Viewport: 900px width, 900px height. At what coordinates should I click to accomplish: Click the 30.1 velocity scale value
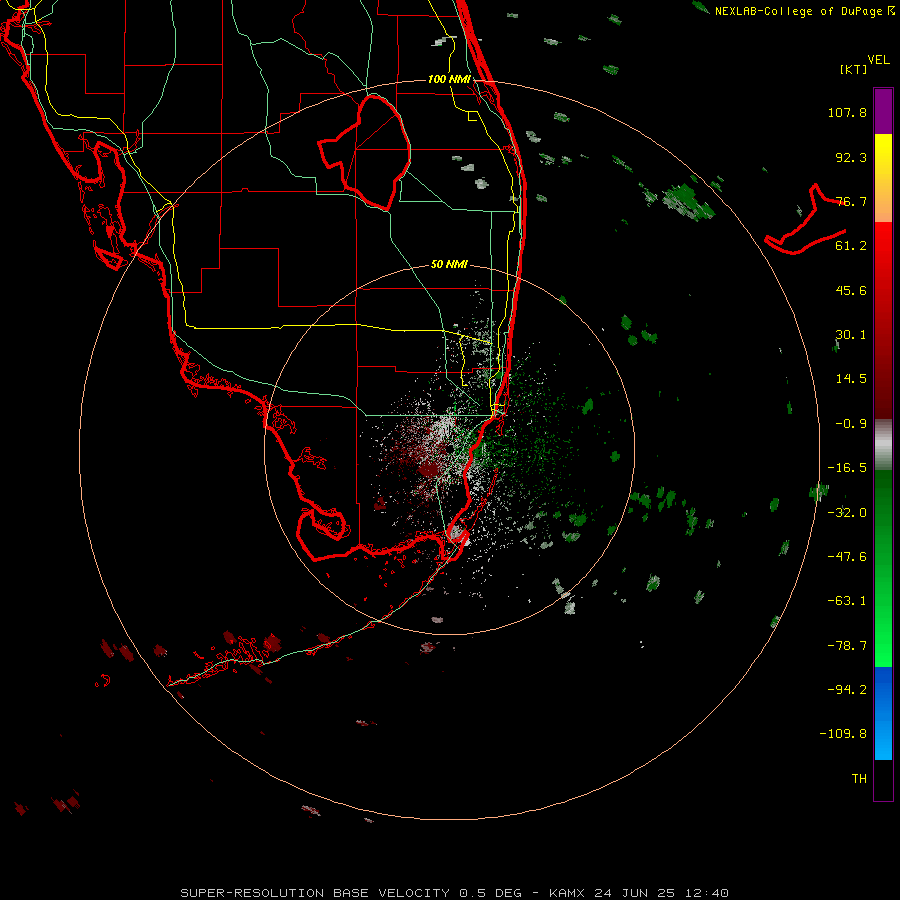click(851, 335)
